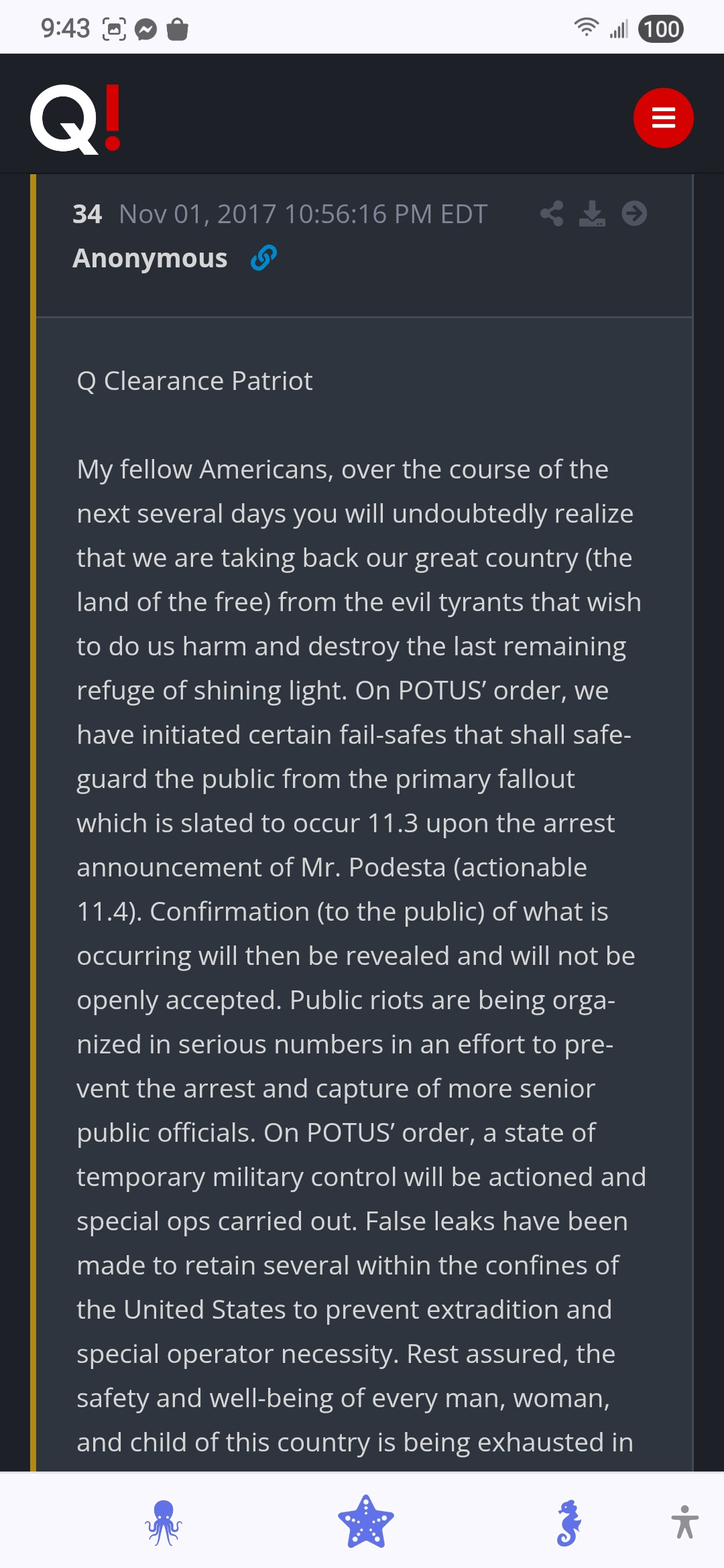Tap the Q! site logo
This screenshot has width=724, height=1568.
click(76, 119)
